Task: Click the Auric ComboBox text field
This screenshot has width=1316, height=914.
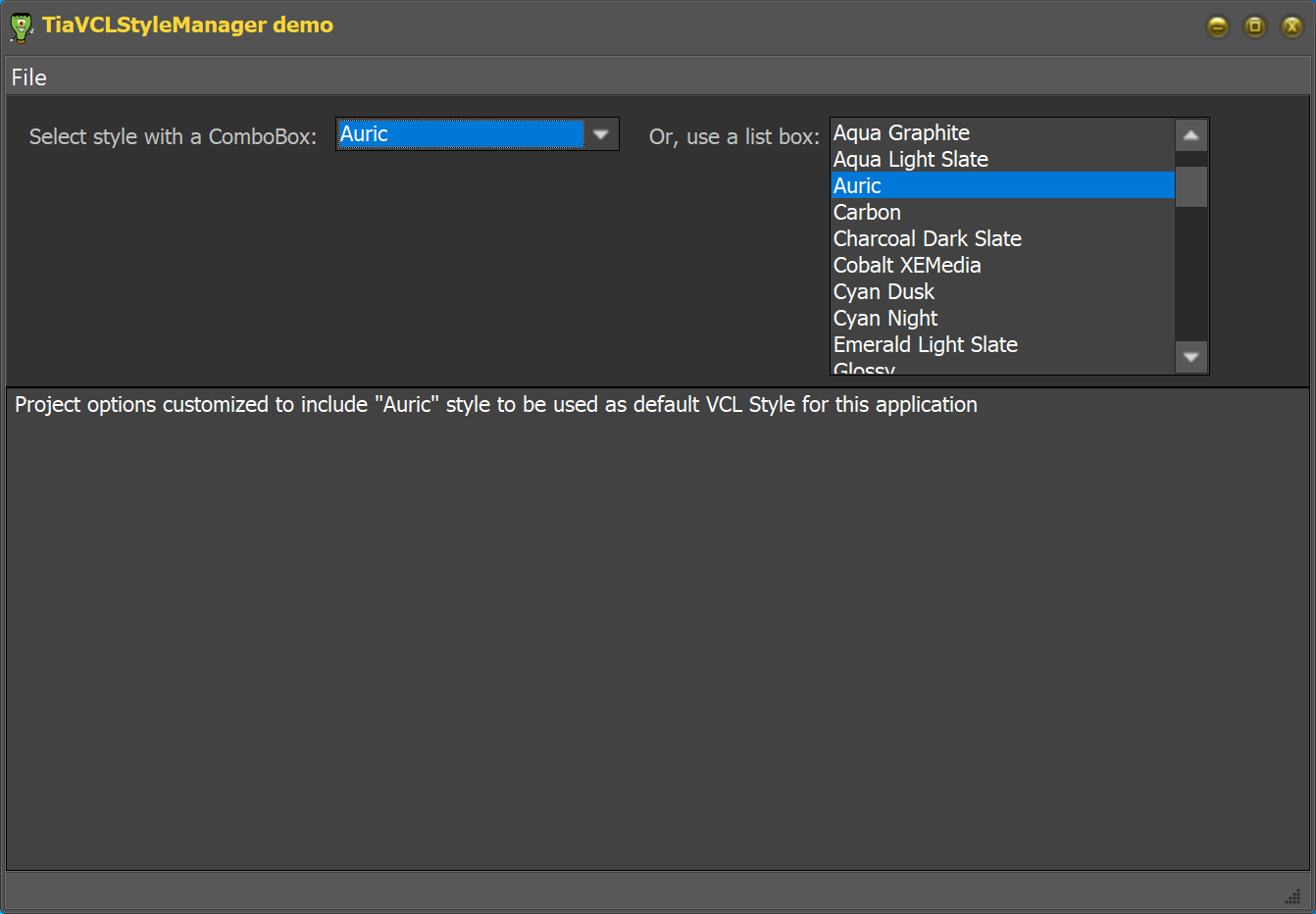Action: pos(460,134)
